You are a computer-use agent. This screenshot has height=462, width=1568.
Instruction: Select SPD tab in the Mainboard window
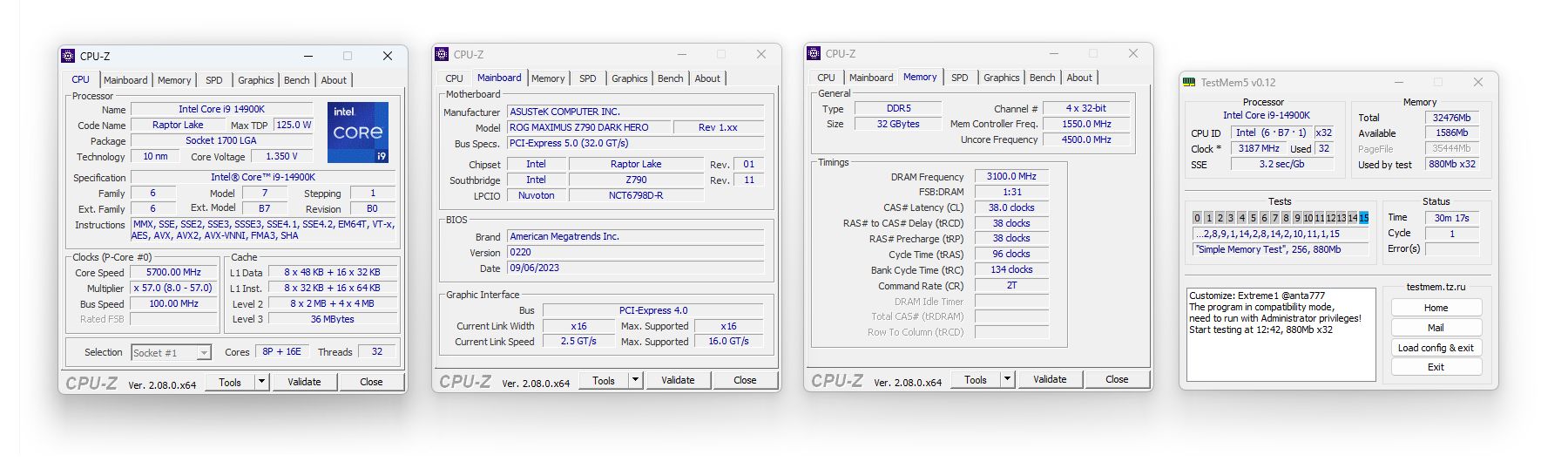pos(588,78)
